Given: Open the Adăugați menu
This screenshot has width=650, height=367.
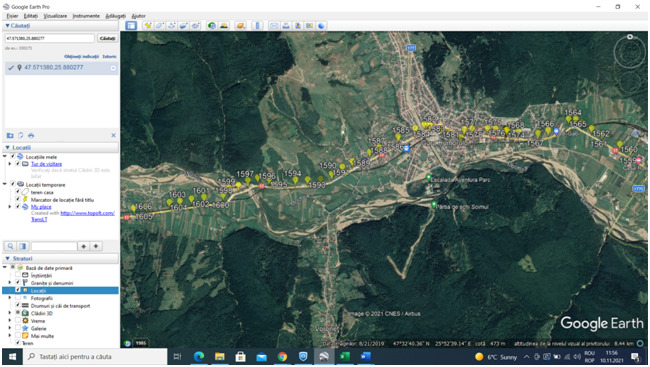Looking at the screenshot, I should 116,16.
